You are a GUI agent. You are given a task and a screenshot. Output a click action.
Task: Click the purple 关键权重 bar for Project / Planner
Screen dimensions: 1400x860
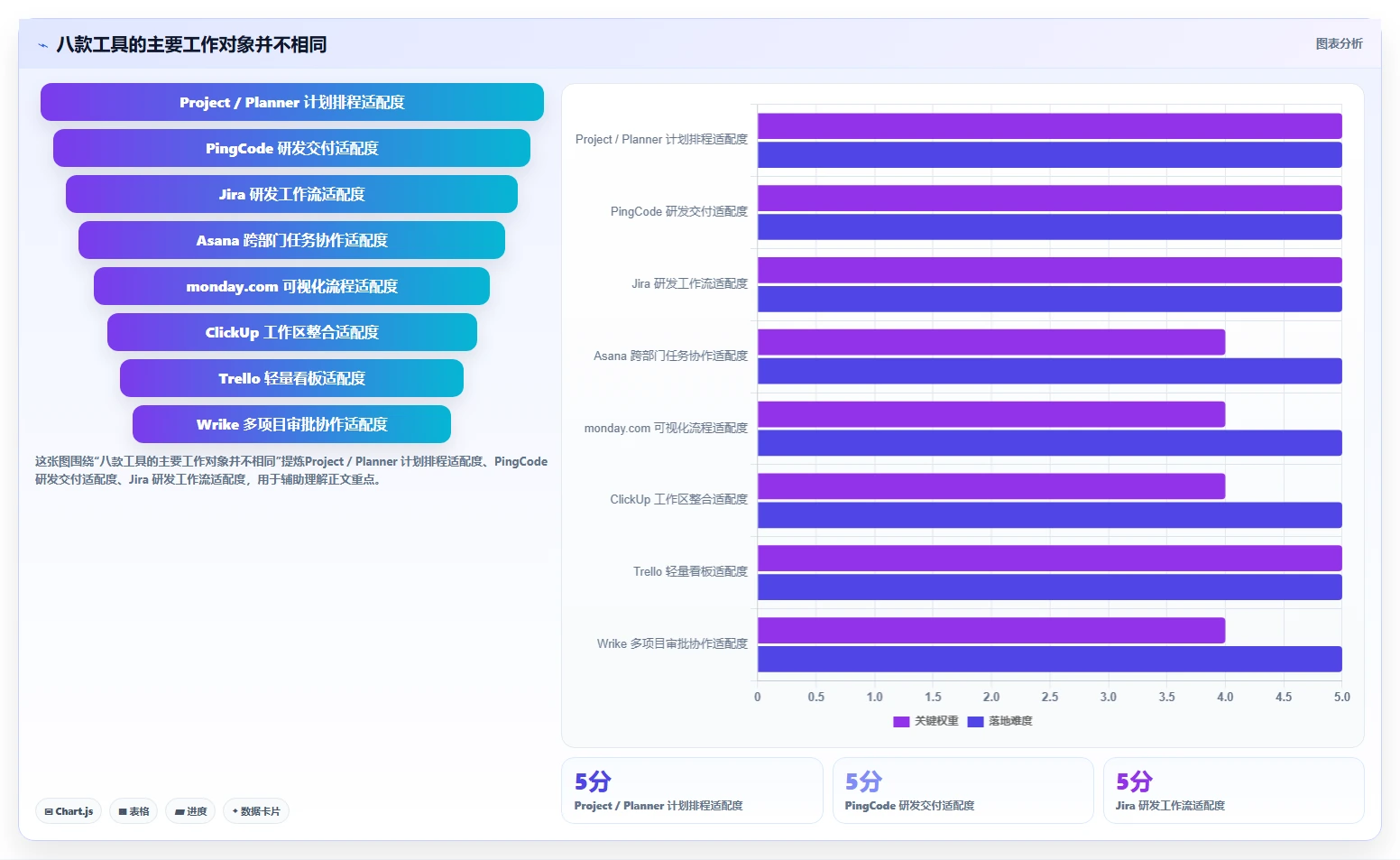point(1050,126)
